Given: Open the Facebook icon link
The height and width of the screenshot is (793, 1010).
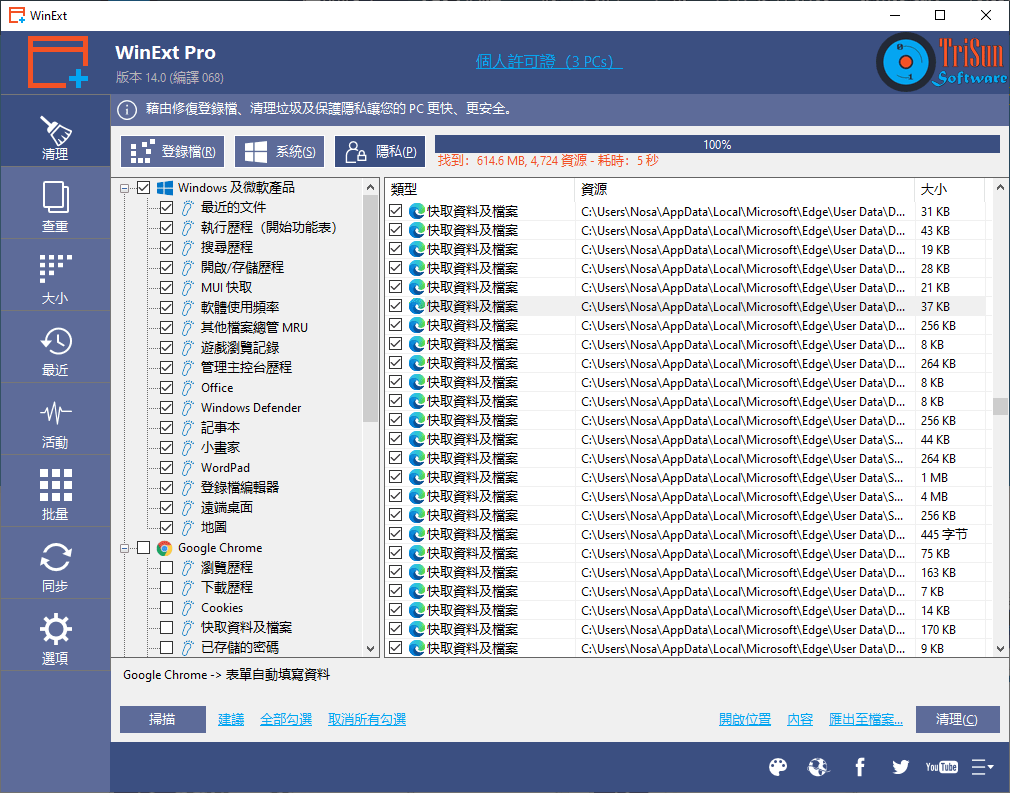Looking at the screenshot, I should tap(860, 767).
